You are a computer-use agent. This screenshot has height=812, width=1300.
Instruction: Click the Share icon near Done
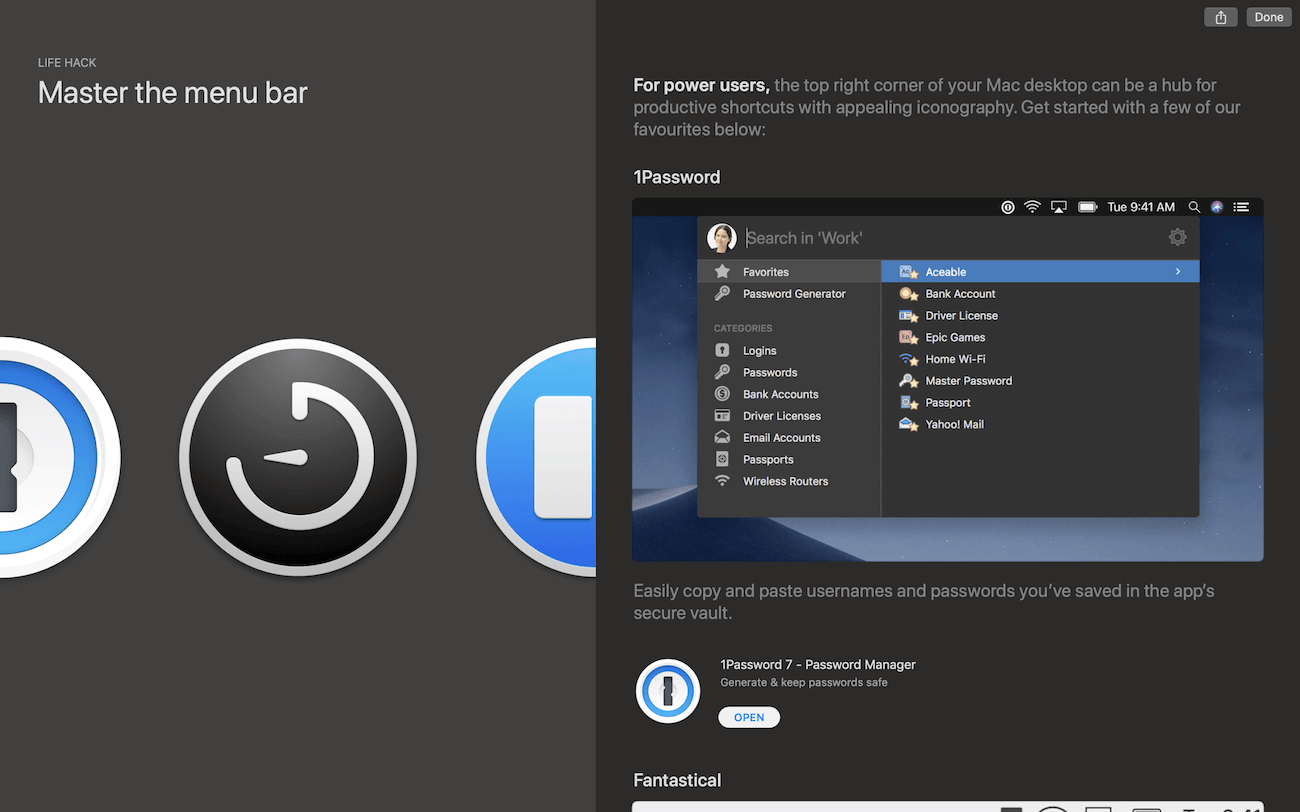1220,16
